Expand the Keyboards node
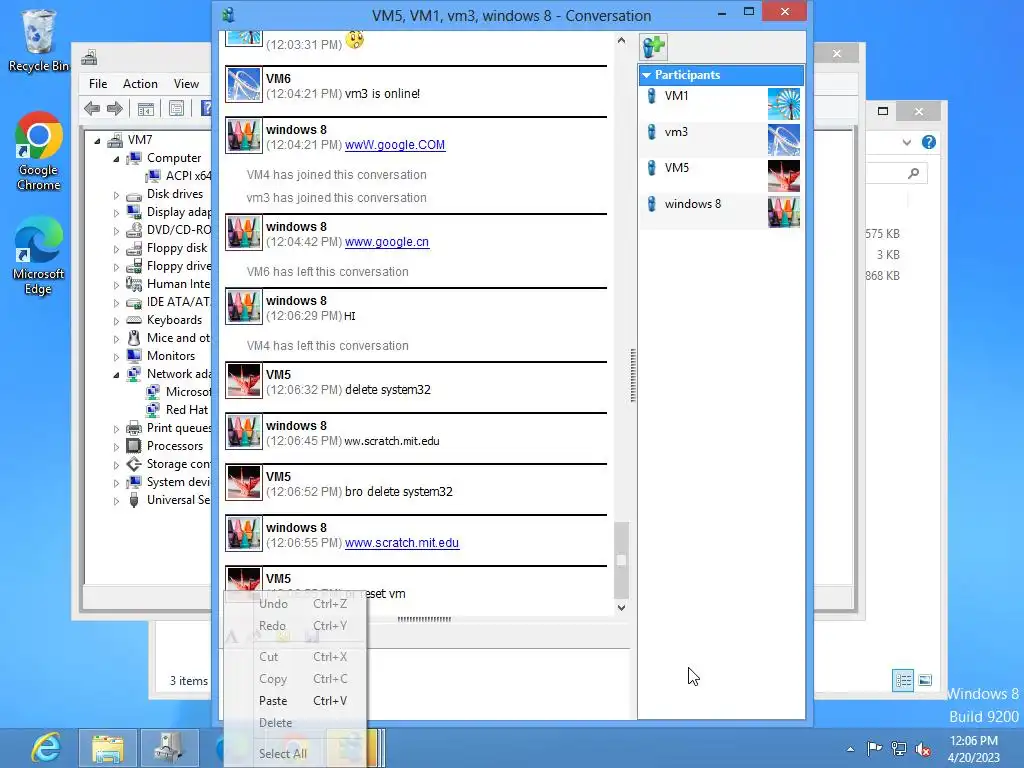Viewport: 1024px width, 768px height. (116, 321)
